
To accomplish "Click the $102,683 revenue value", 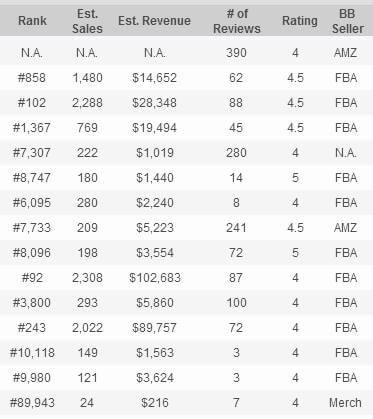I will point(155,278).
